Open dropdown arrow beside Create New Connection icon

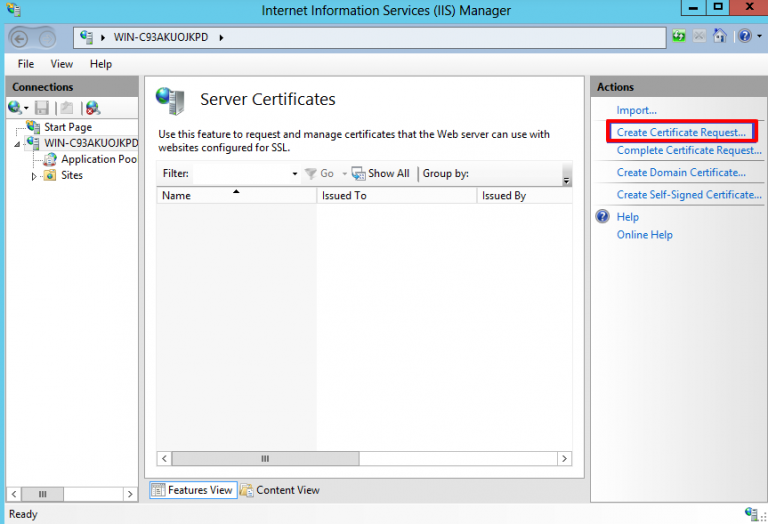tap(26, 108)
